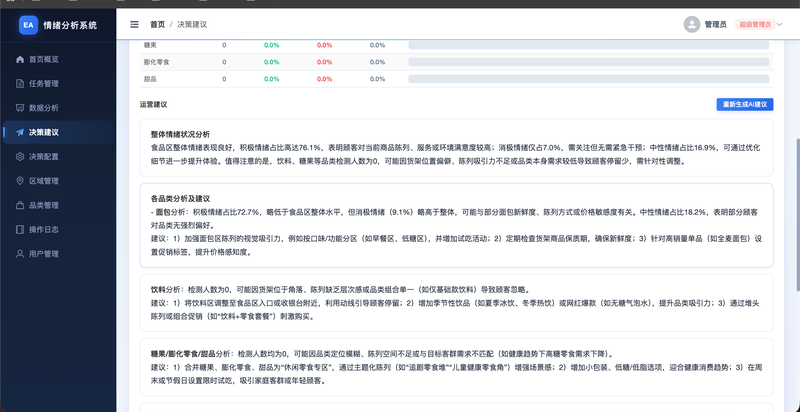800x412 pixels.
Task: Click the 膨化零食 category cell
Action: click(x=156, y=62)
